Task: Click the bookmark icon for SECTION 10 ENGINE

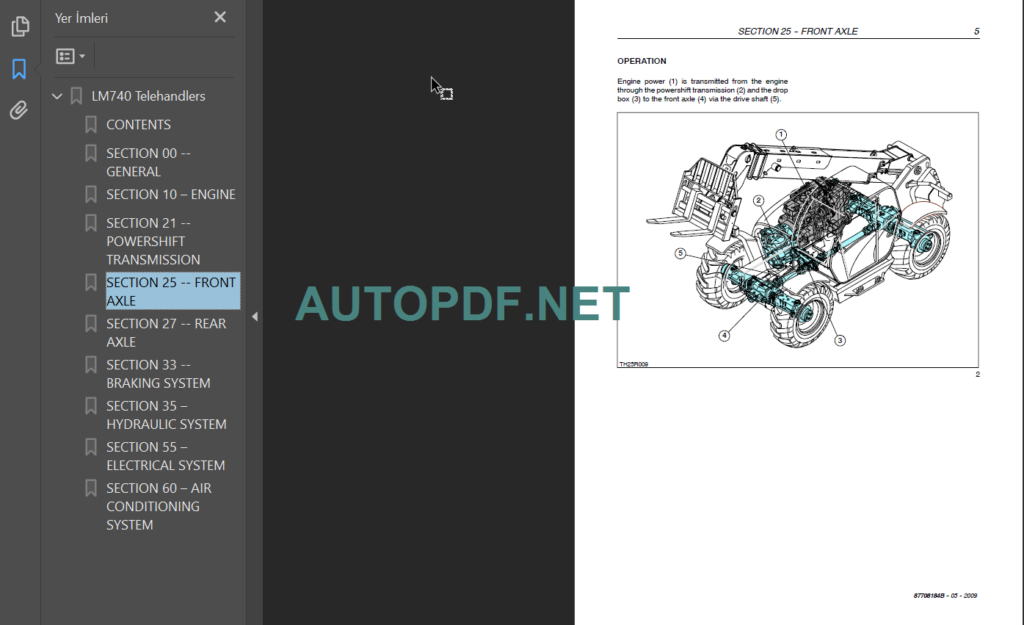Action: click(91, 193)
